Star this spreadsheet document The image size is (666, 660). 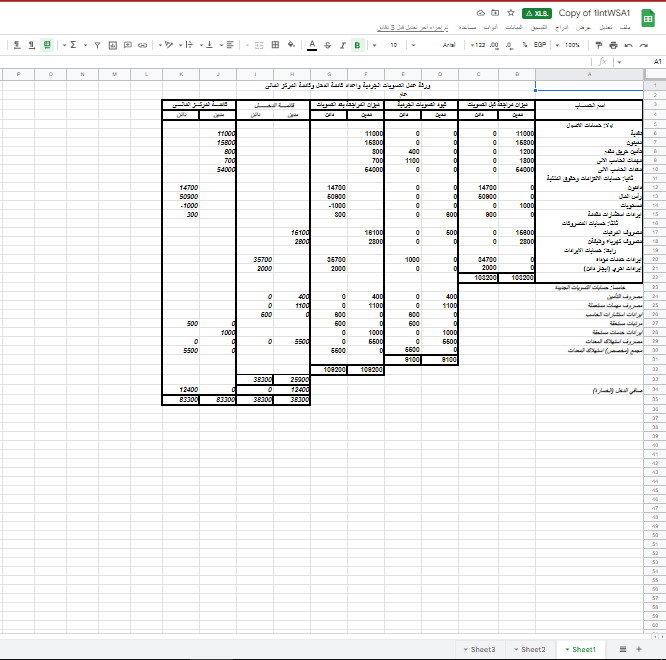tap(511, 13)
